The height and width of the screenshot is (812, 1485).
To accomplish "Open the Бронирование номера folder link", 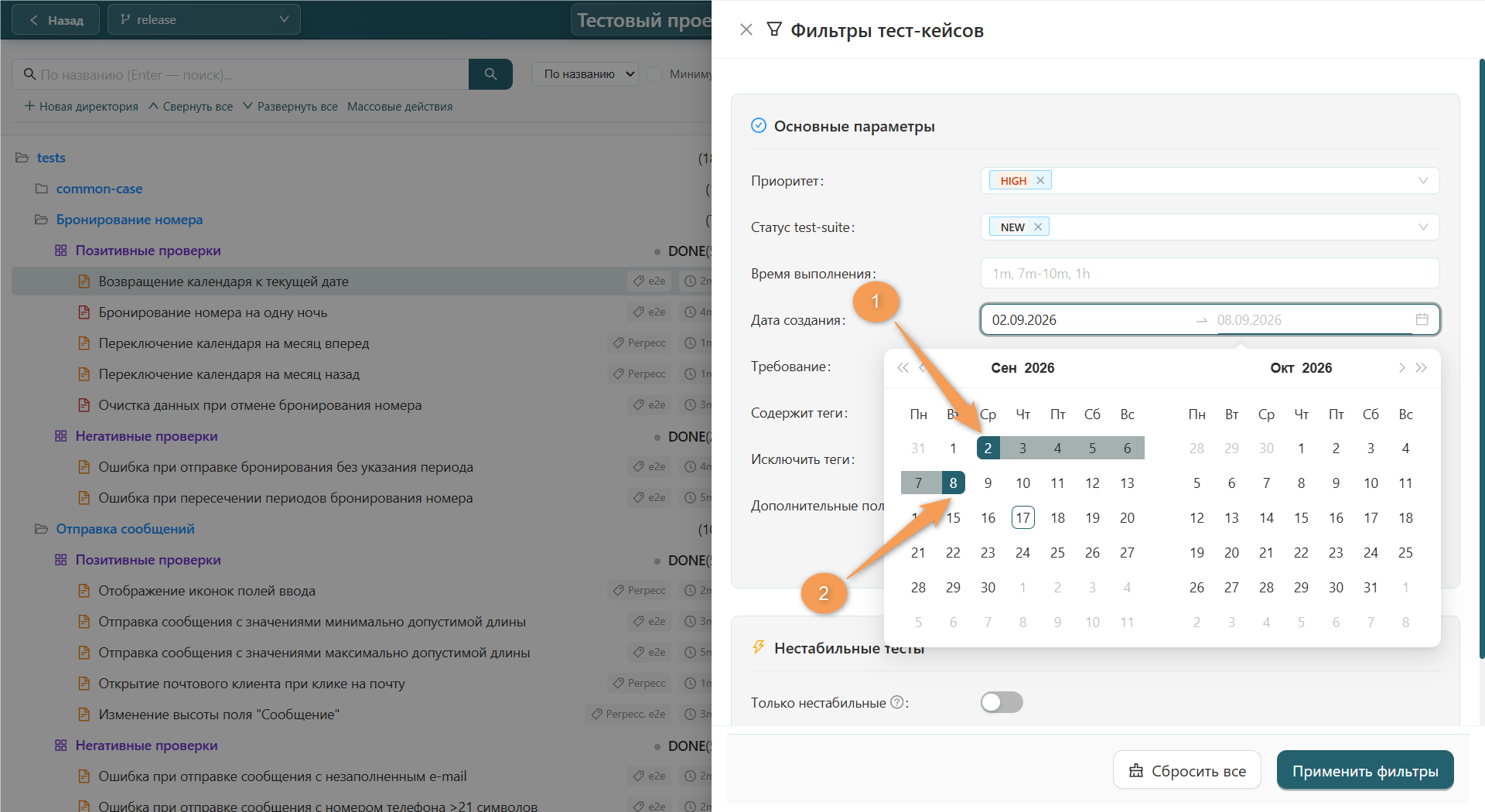I will (x=129, y=220).
